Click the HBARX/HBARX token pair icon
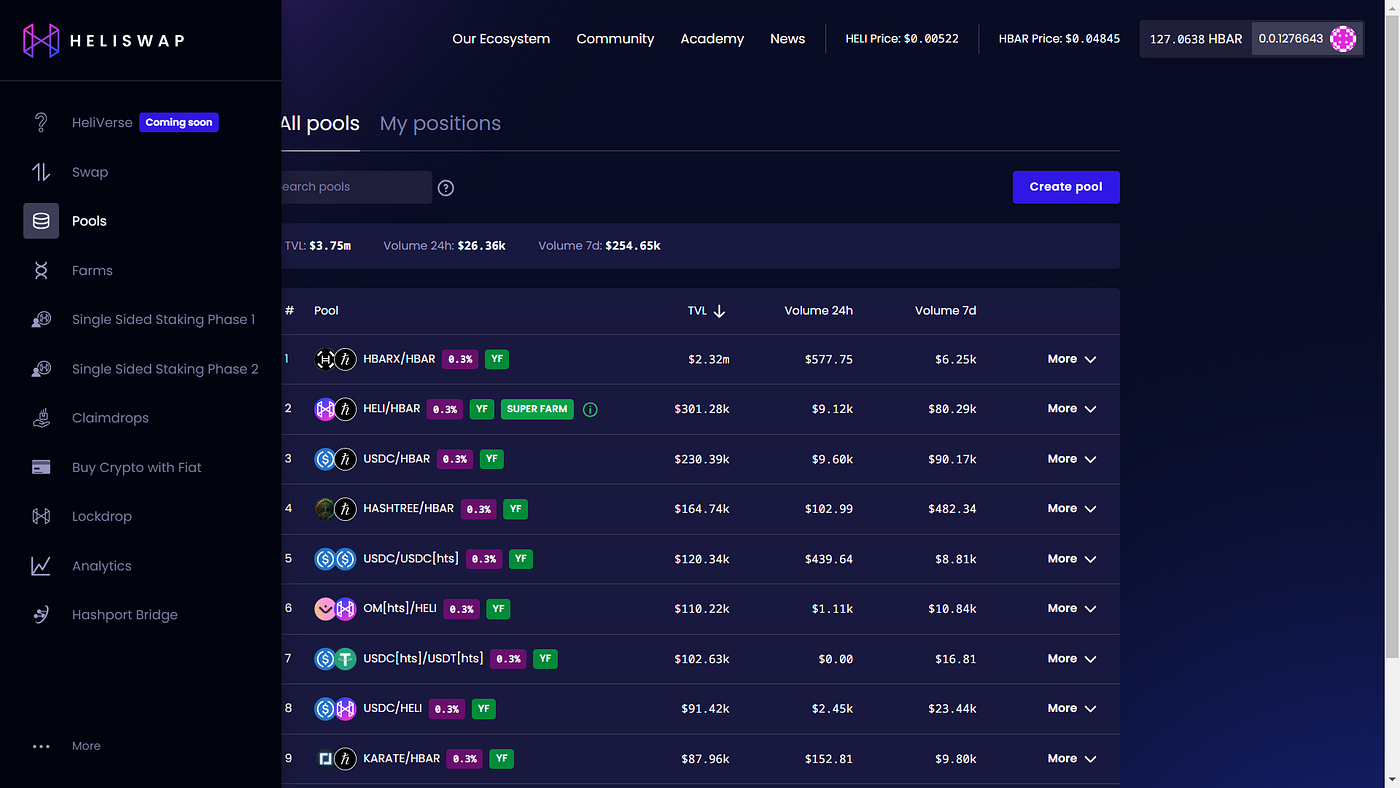The width and height of the screenshot is (1400, 788). pyautogui.click(x=335, y=359)
